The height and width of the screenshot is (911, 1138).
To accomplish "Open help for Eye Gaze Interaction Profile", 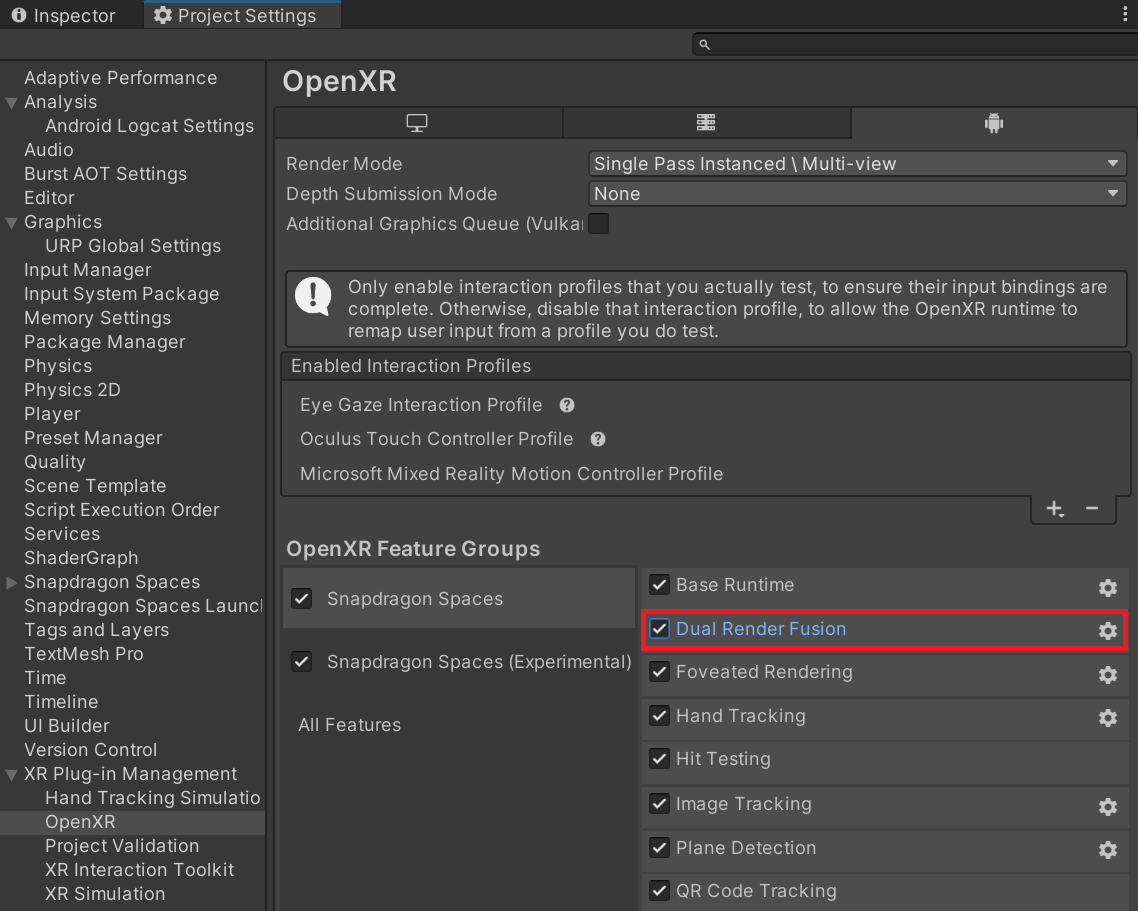I will tap(567, 405).
